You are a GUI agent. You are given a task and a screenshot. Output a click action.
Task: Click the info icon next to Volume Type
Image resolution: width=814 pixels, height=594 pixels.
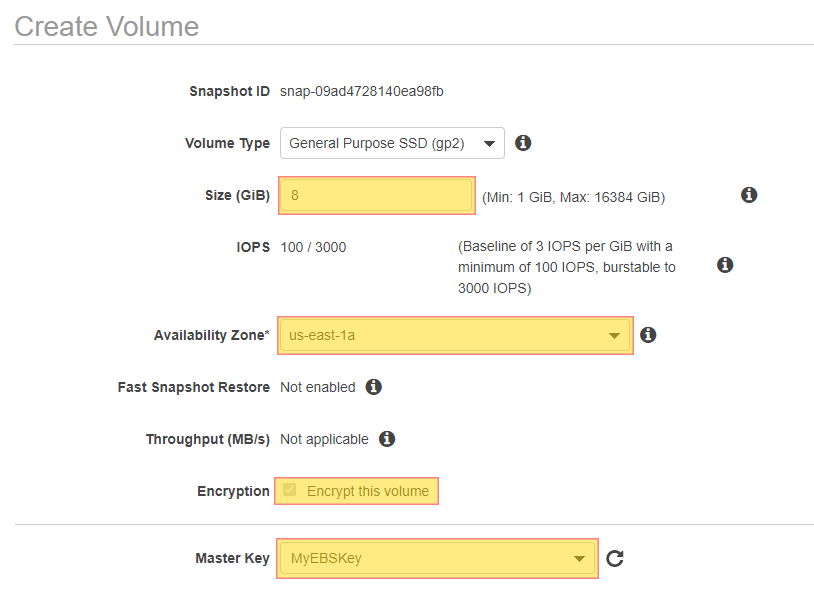coord(523,143)
